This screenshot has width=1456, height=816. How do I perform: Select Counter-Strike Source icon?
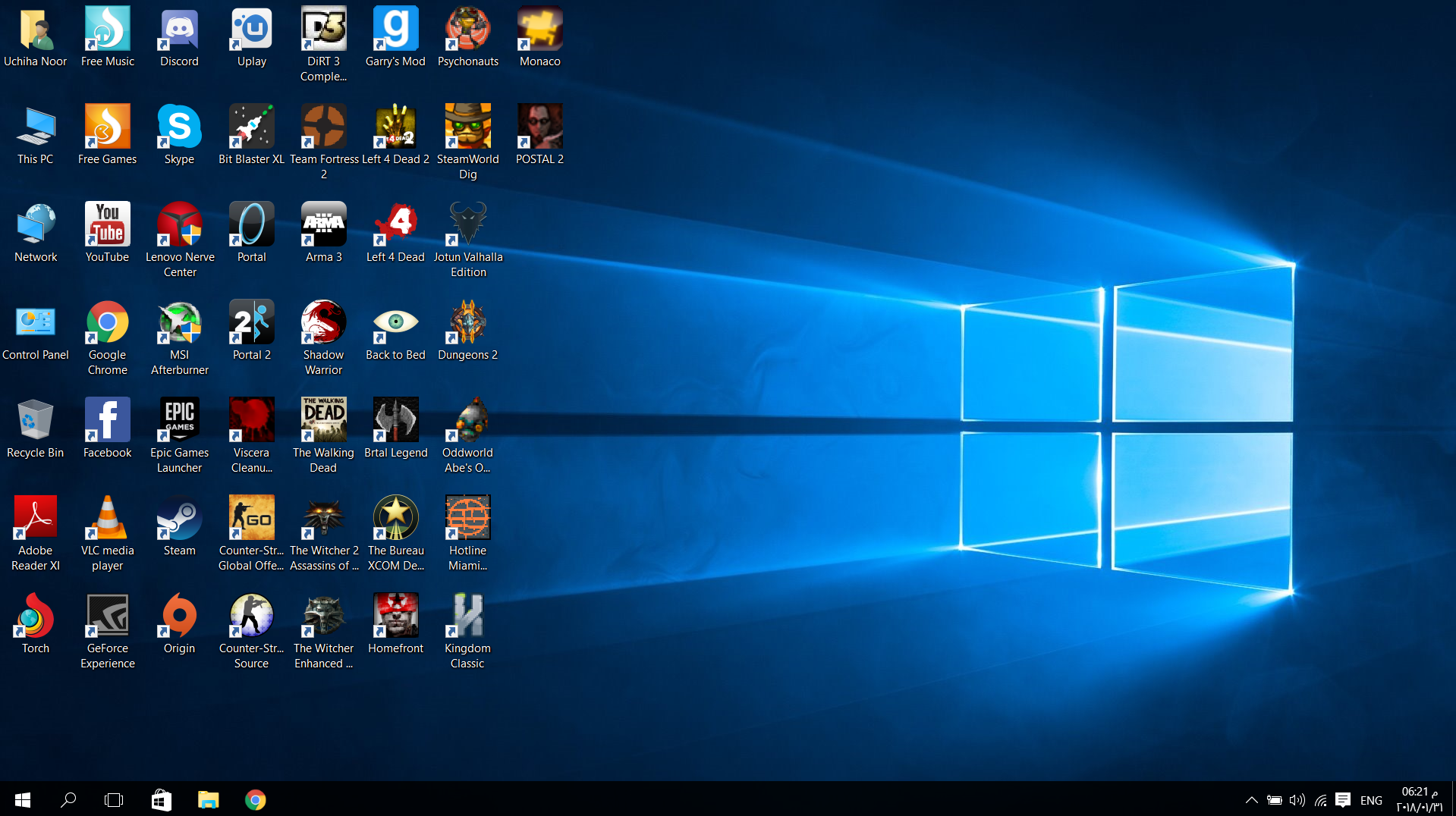(x=252, y=616)
